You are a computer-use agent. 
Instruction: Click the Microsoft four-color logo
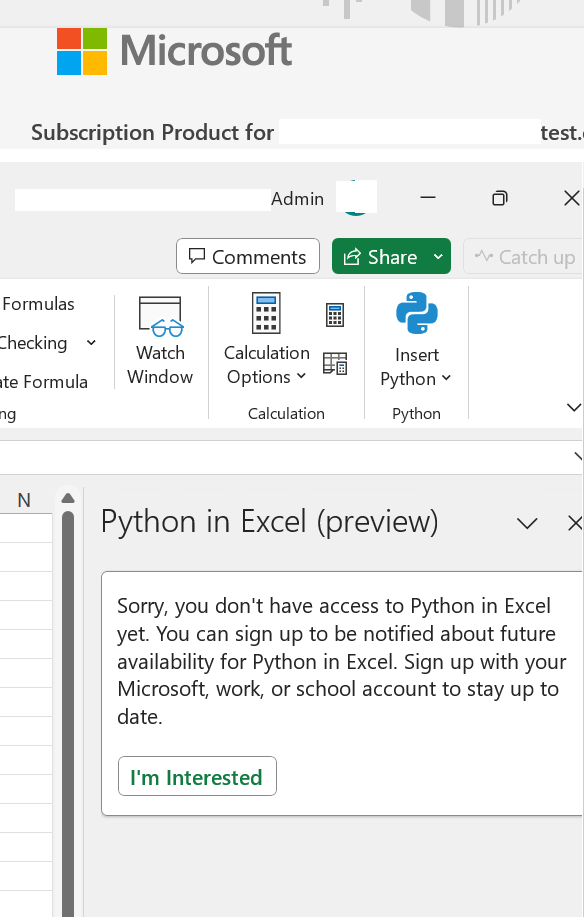pos(82,51)
